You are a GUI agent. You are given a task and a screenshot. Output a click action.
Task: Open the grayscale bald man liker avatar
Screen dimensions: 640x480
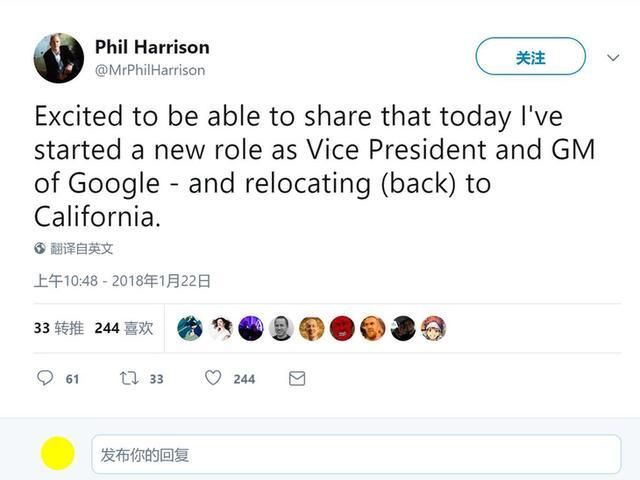click(281, 328)
